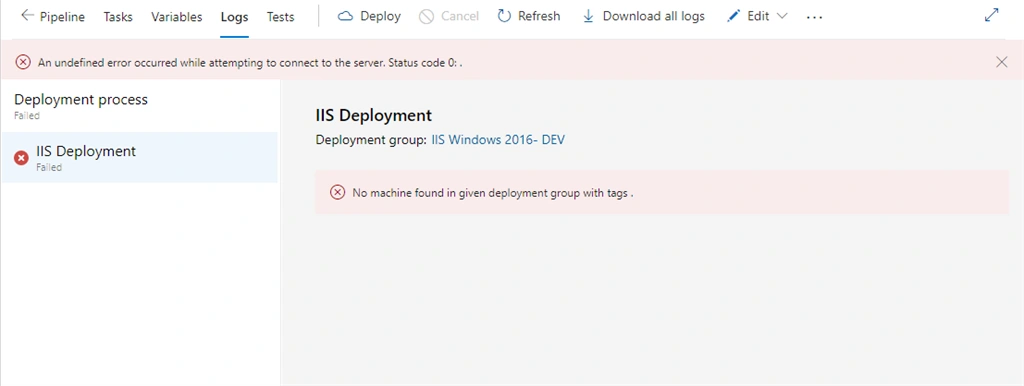
Task: Click Download all logs button
Action: coord(643,16)
